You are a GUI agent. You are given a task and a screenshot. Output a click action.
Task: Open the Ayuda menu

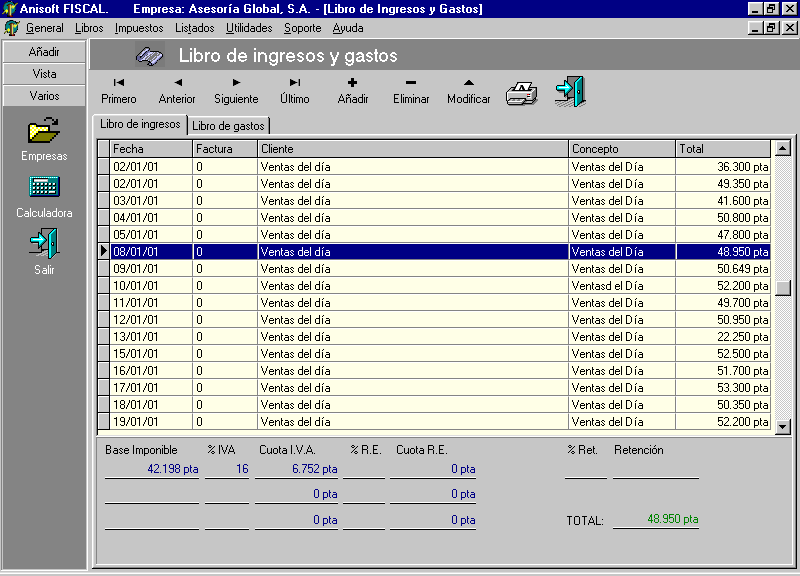348,28
